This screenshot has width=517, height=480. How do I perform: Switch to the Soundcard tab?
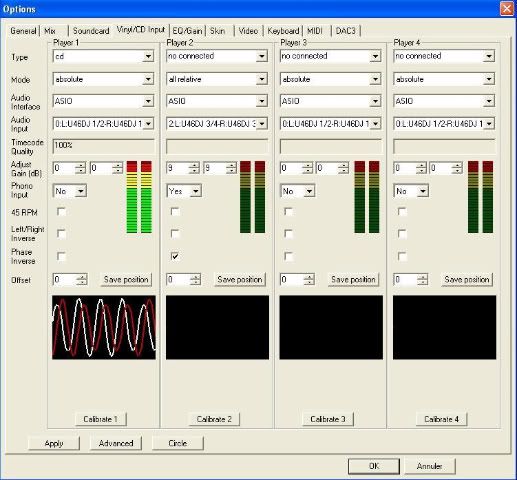91,31
